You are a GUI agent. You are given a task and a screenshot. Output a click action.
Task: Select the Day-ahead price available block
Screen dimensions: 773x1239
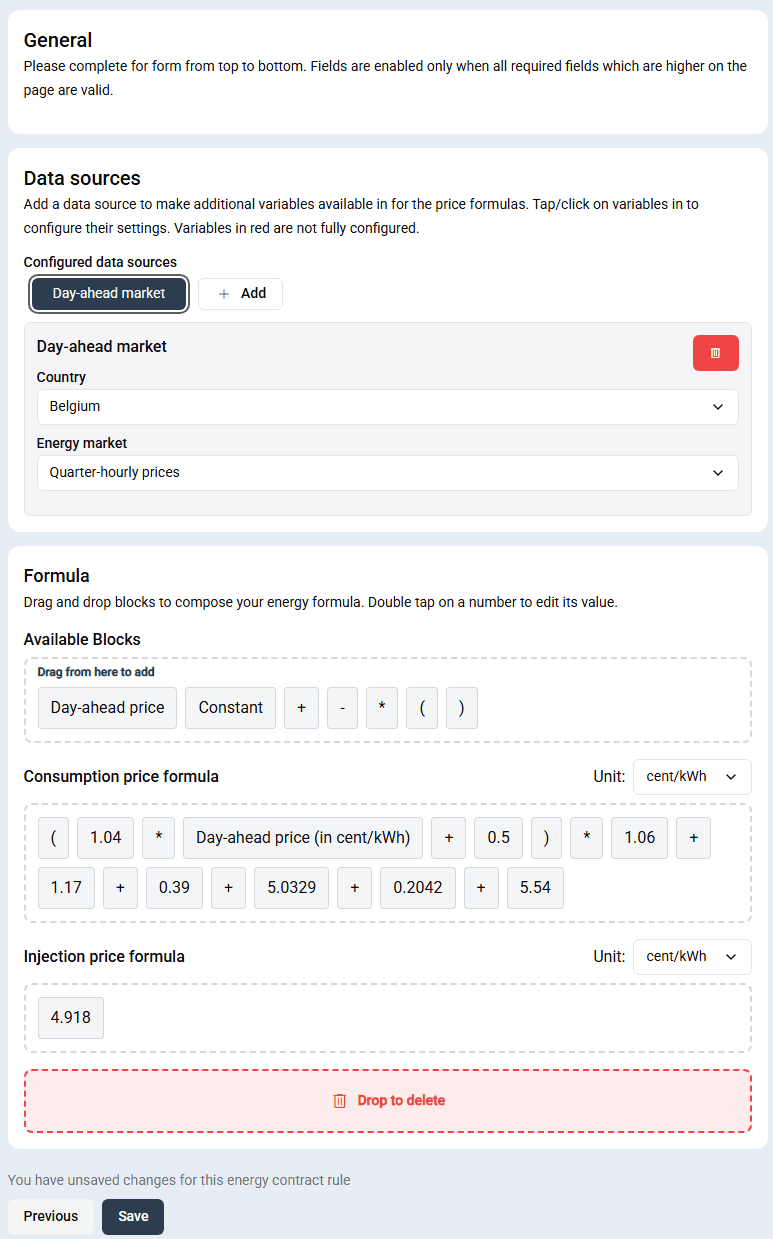click(107, 707)
